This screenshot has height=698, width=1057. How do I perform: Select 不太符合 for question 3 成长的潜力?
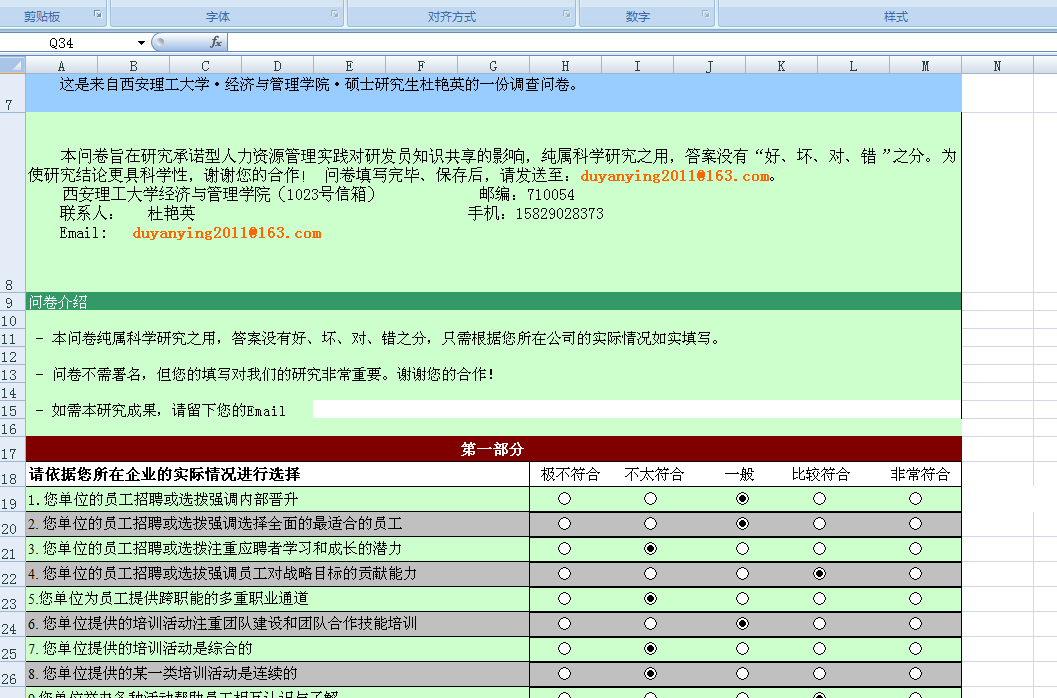[650, 549]
